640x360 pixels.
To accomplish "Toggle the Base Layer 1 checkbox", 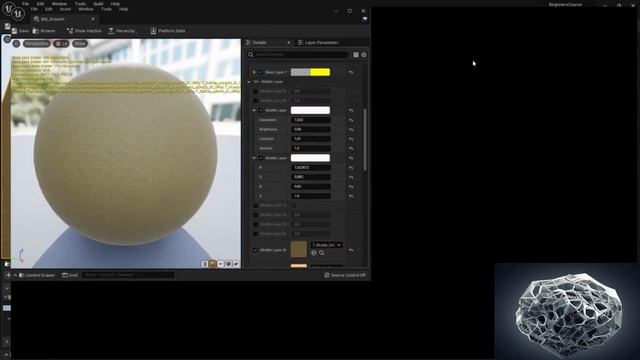I will (260, 72).
